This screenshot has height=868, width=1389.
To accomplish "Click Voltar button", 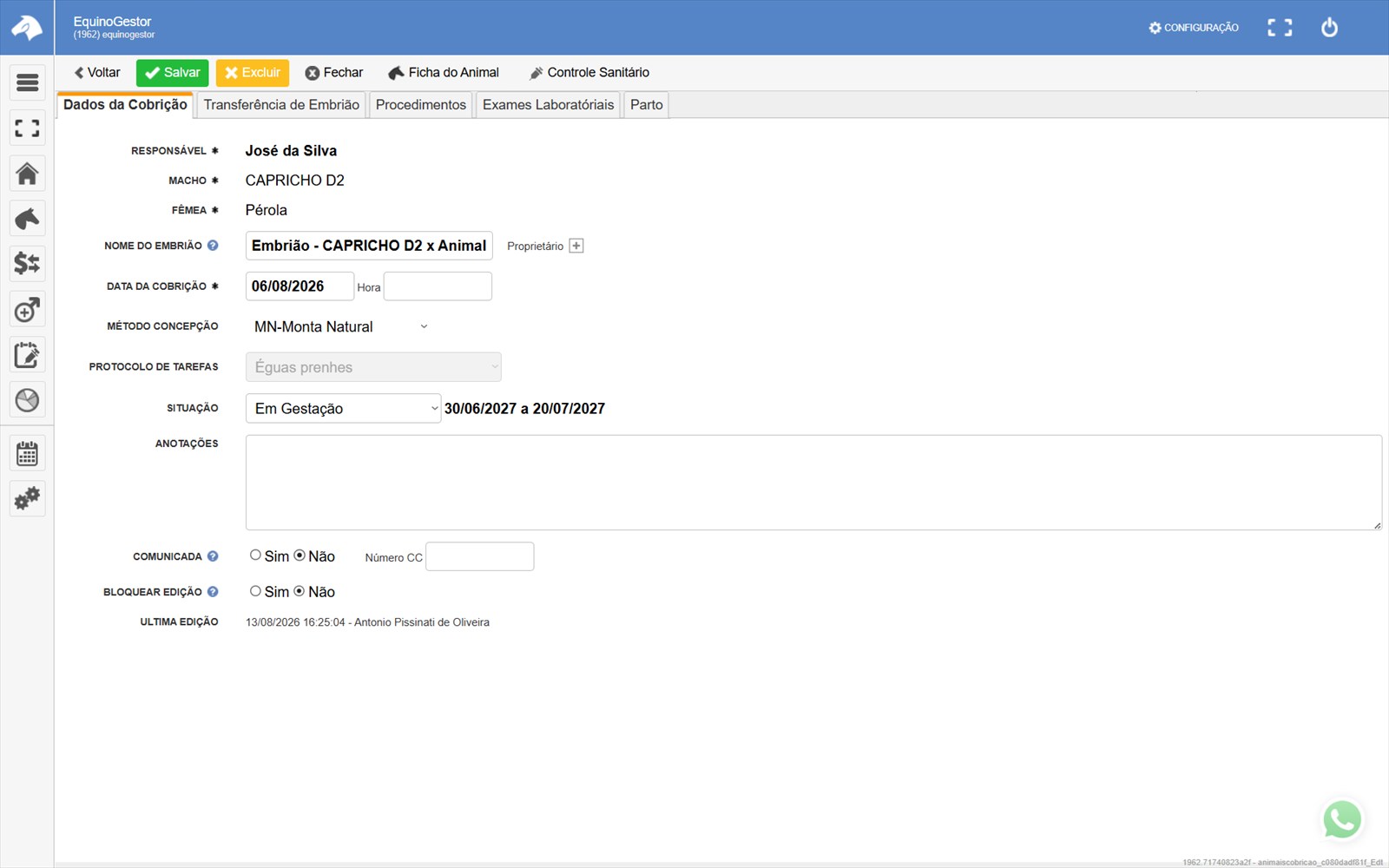I will (97, 73).
